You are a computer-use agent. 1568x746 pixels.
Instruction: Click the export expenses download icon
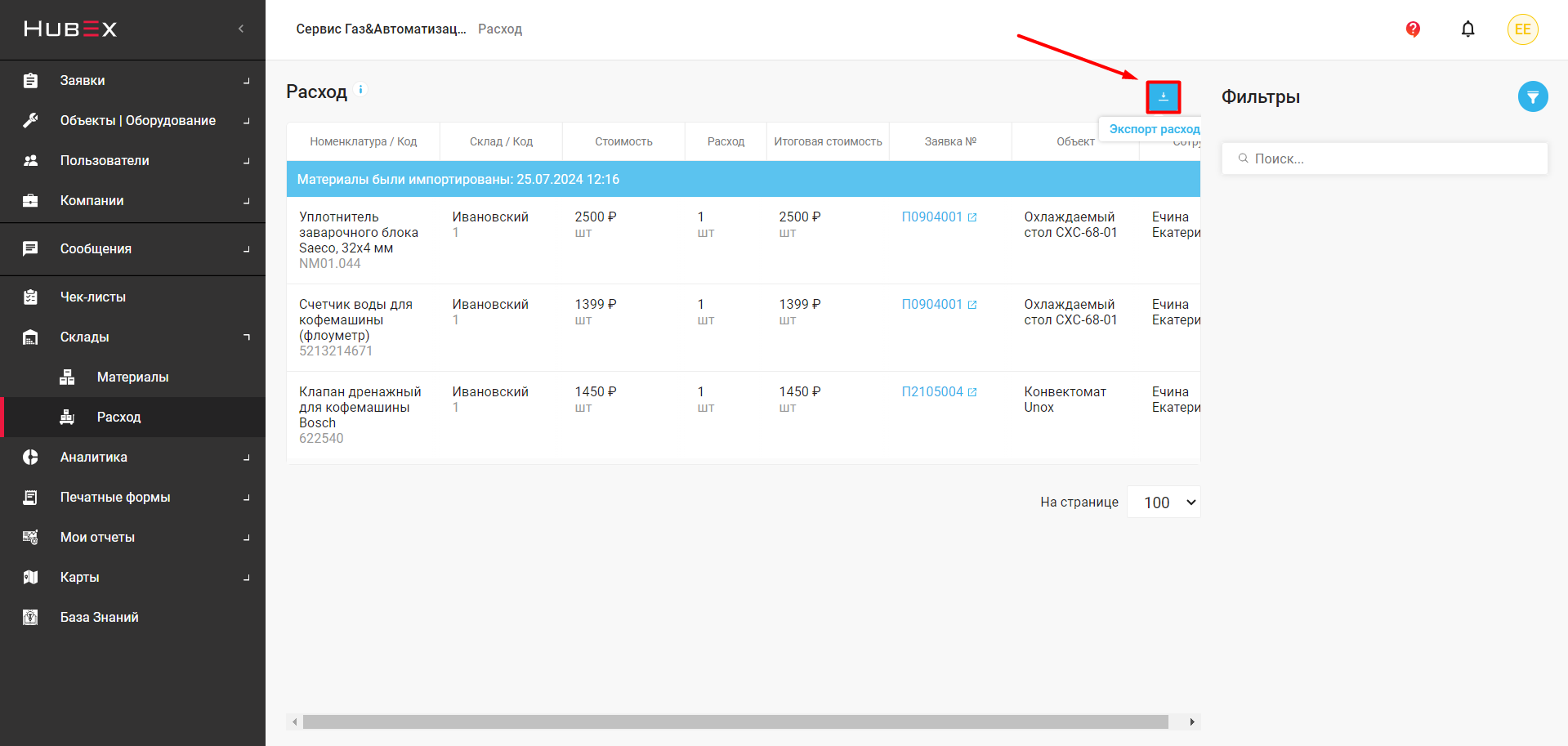(1163, 97)
